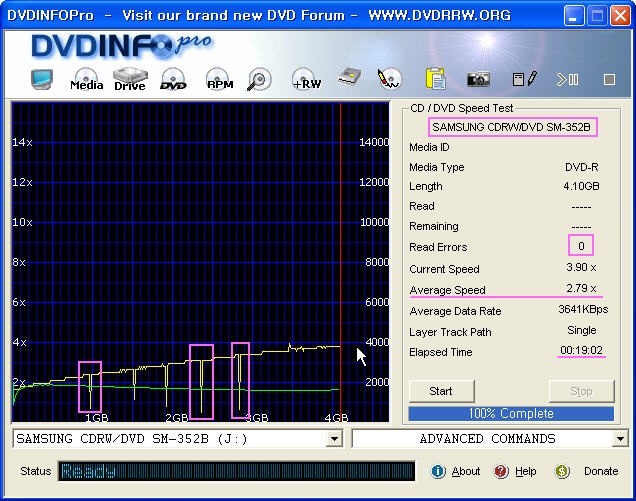Screen dimensions: 636x501
Task: Open the Media info tool
Action: [86, 79]
